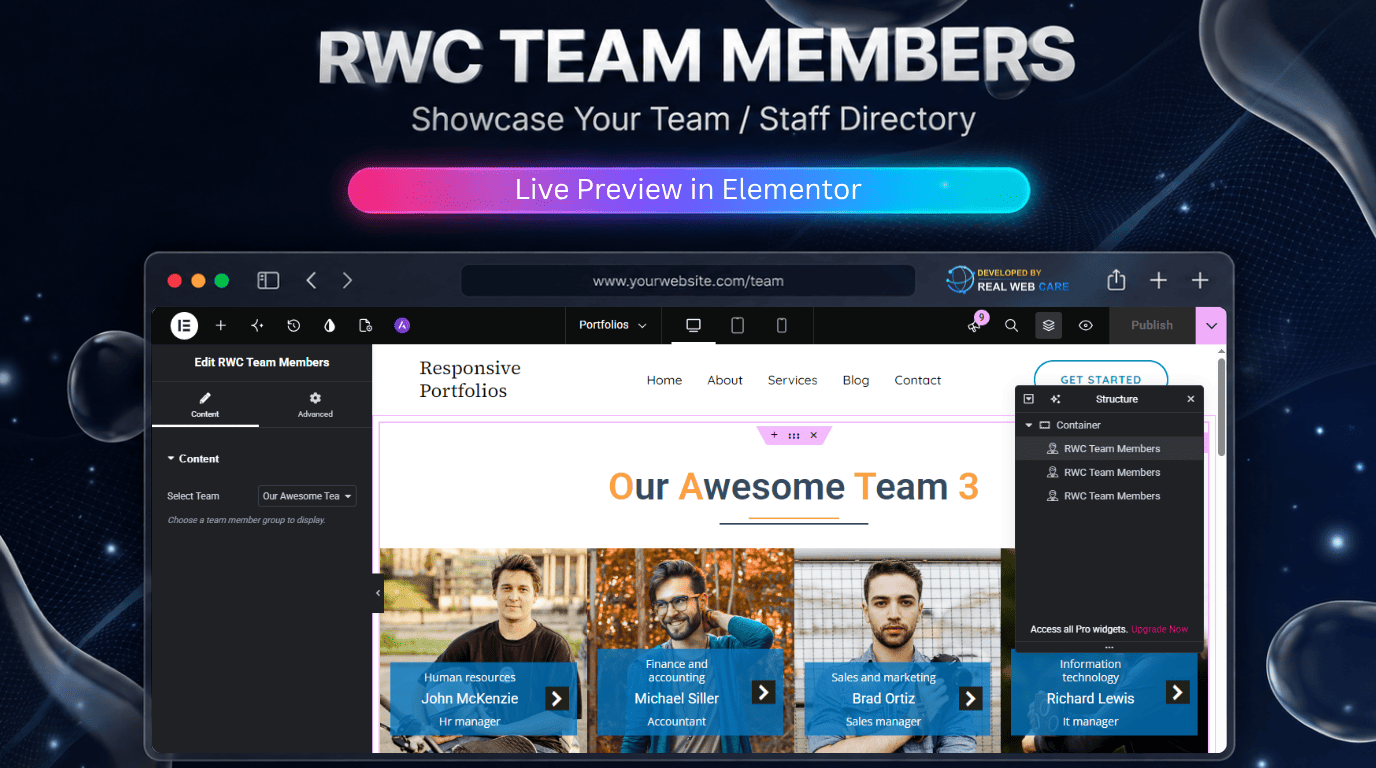Delete container with handle X icon

(x=814, y=435)
